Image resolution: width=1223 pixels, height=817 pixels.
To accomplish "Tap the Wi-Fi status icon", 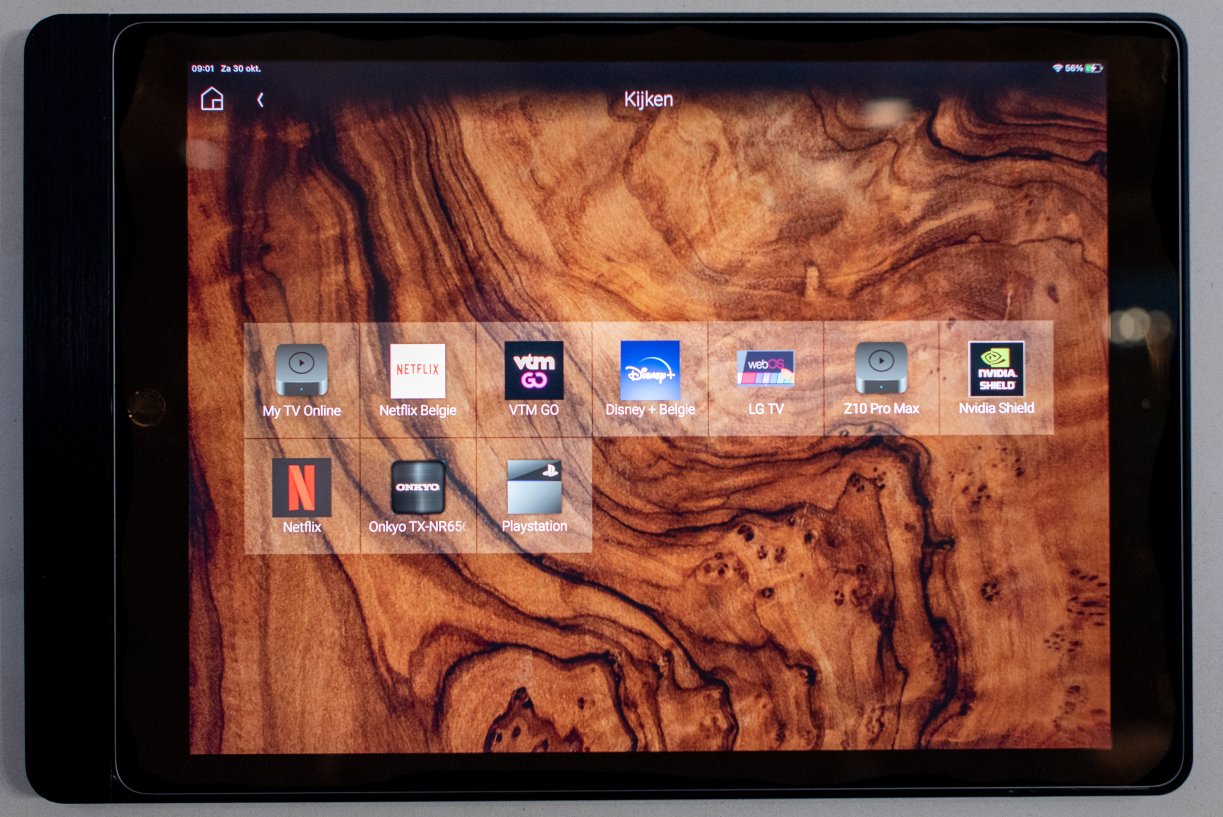I will (1057, 68).
